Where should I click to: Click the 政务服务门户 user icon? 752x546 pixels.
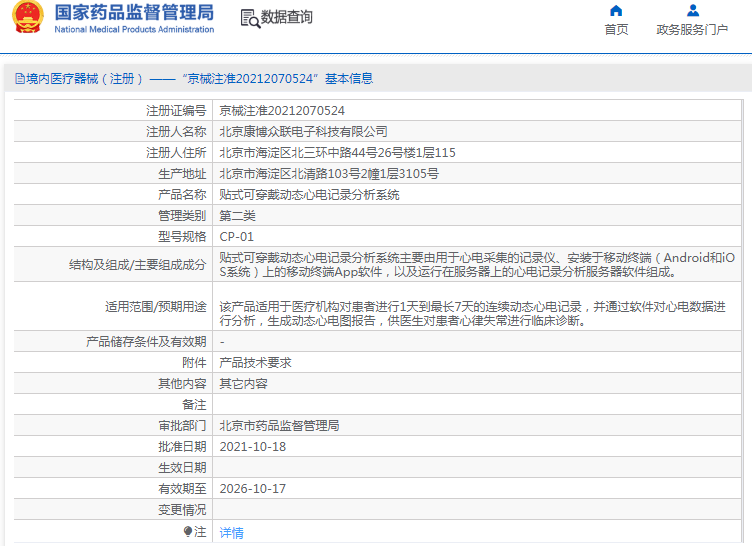(693, 10)
